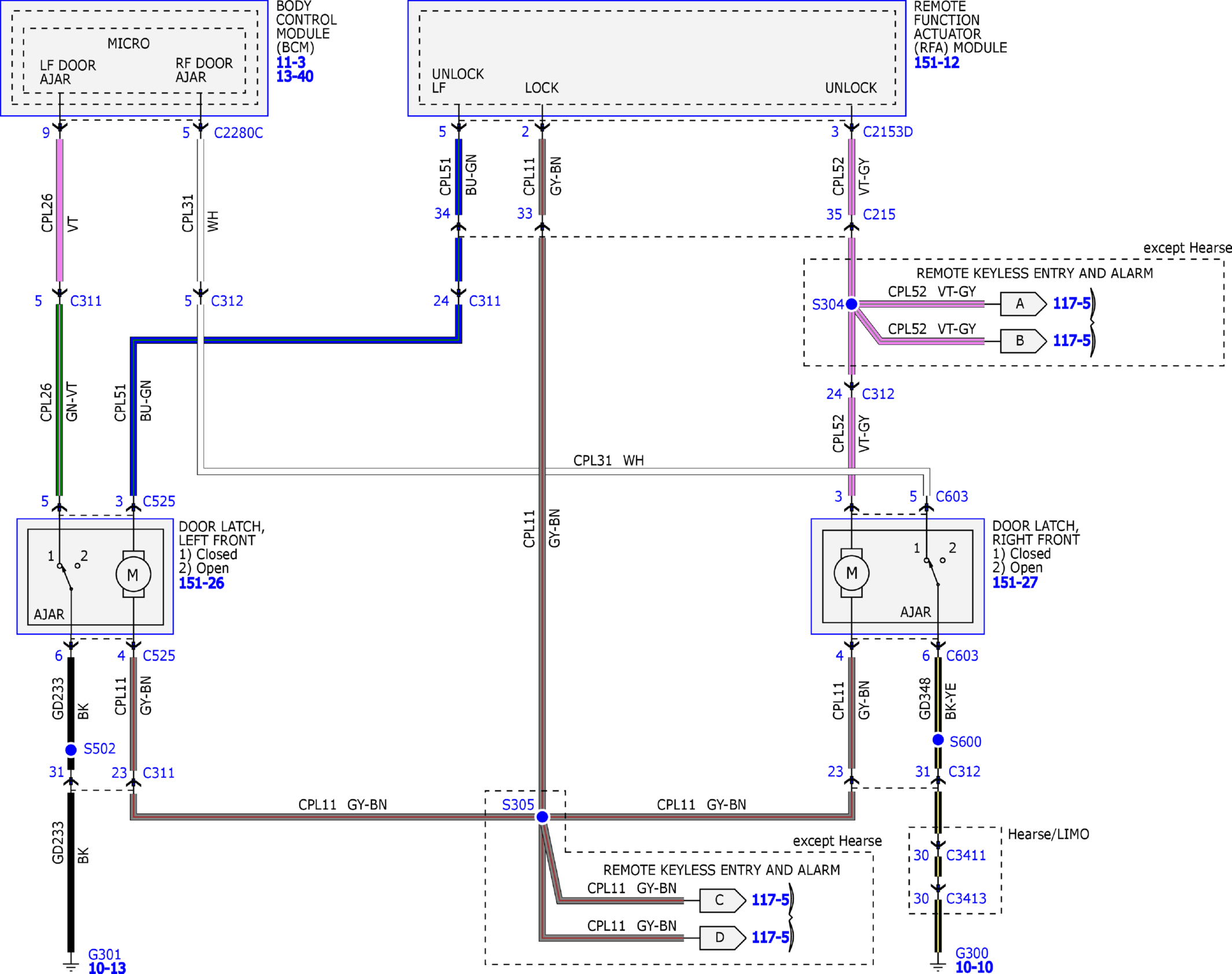Click the off-page arrow labeled C
Image resolution: width=1232 pixels, height=974 pixels.
click(x=722, y=901)
